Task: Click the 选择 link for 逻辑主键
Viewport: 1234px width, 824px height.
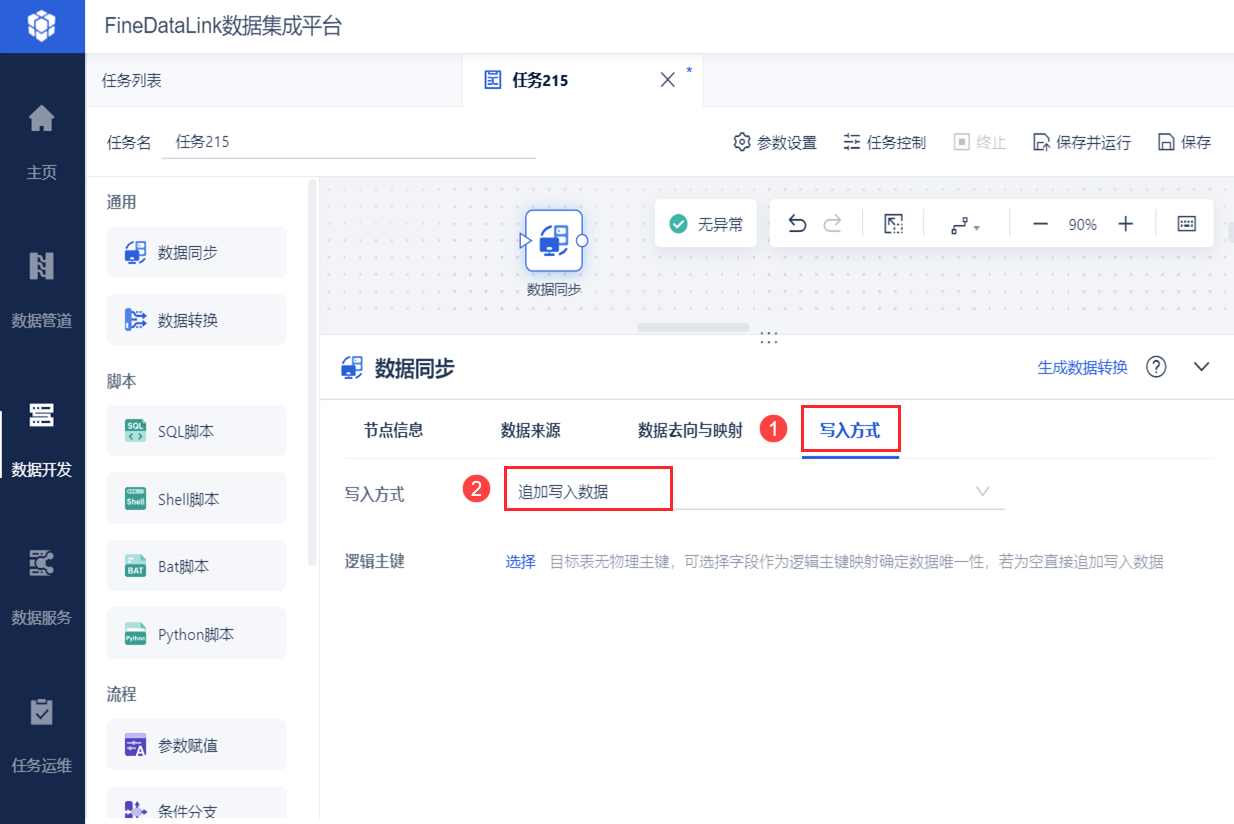Action: coord(520,562)
